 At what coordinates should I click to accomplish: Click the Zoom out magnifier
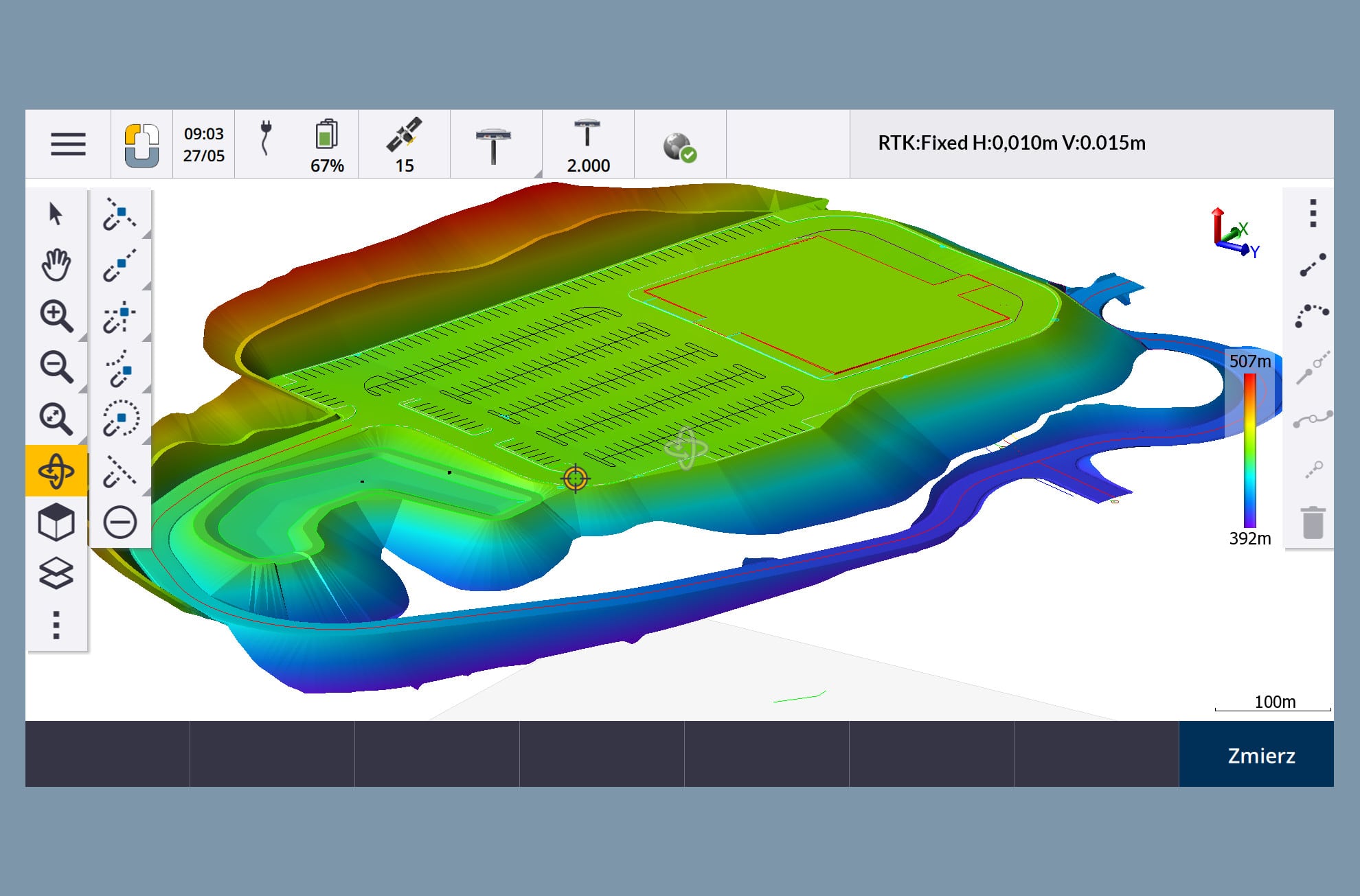point(56,367)
